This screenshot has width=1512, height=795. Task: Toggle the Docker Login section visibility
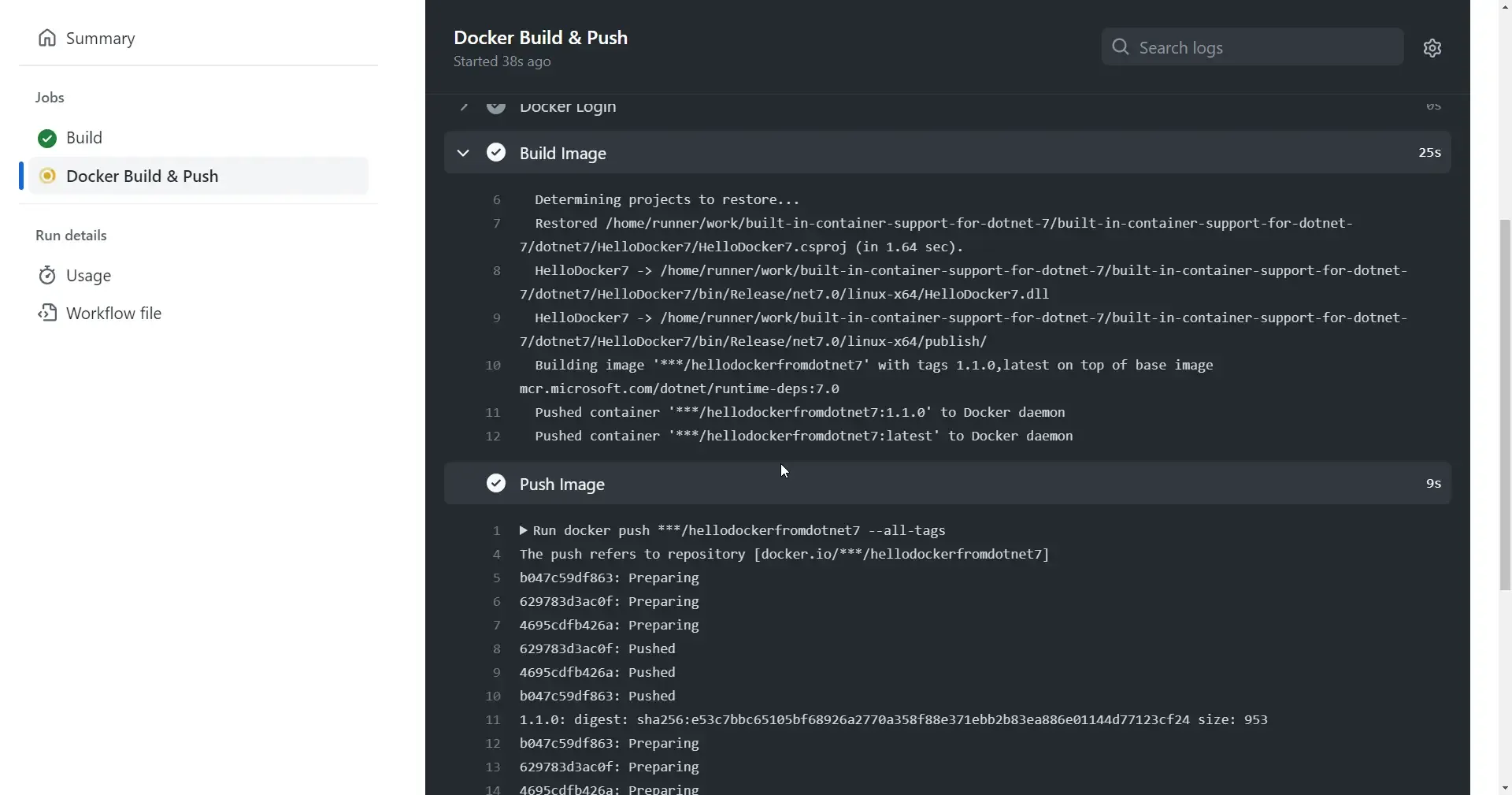(464, 108)
